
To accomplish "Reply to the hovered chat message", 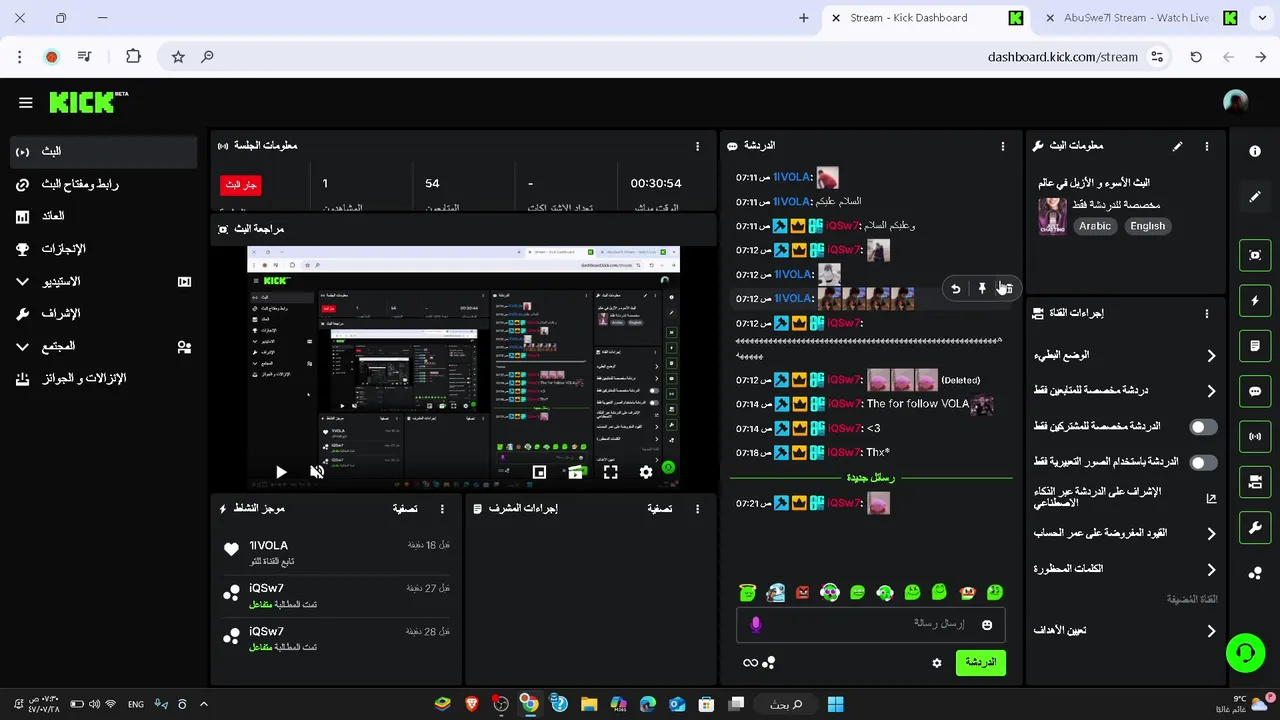I will (x=956, y=289).
